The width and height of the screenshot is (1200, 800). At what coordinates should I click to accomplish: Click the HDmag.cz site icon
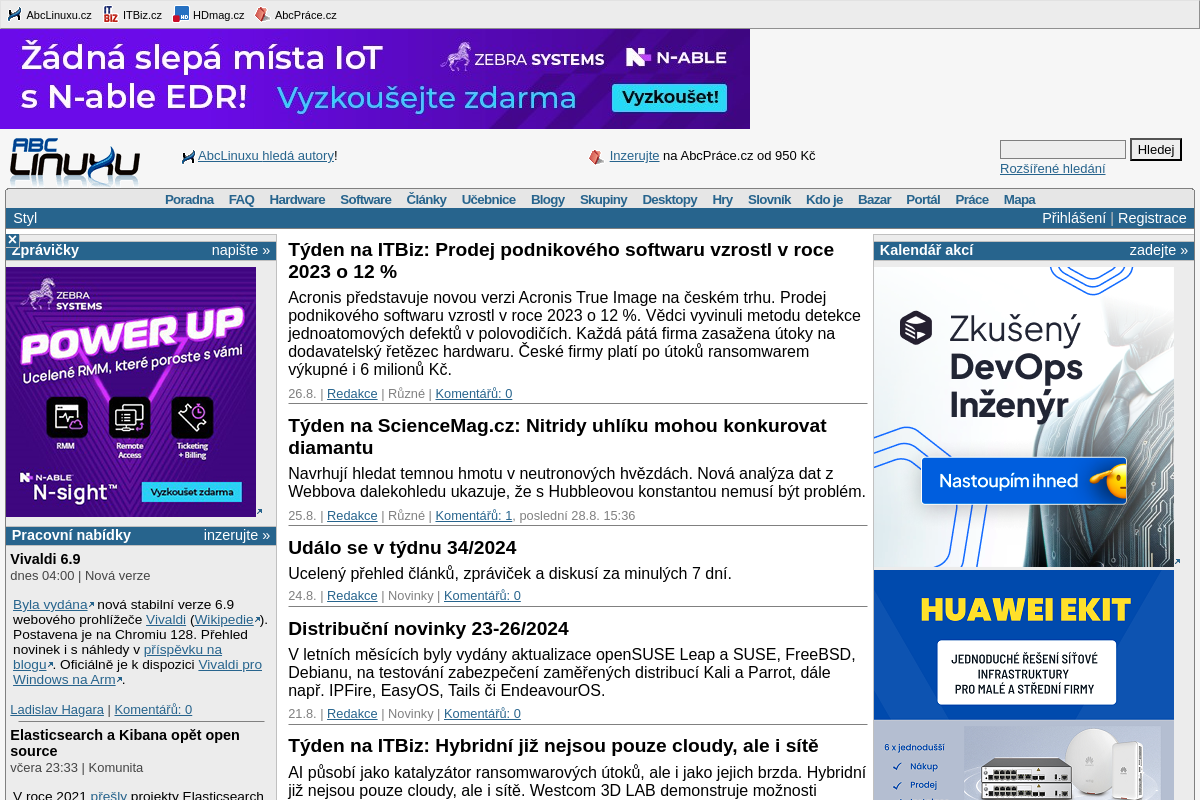point(181,14)
